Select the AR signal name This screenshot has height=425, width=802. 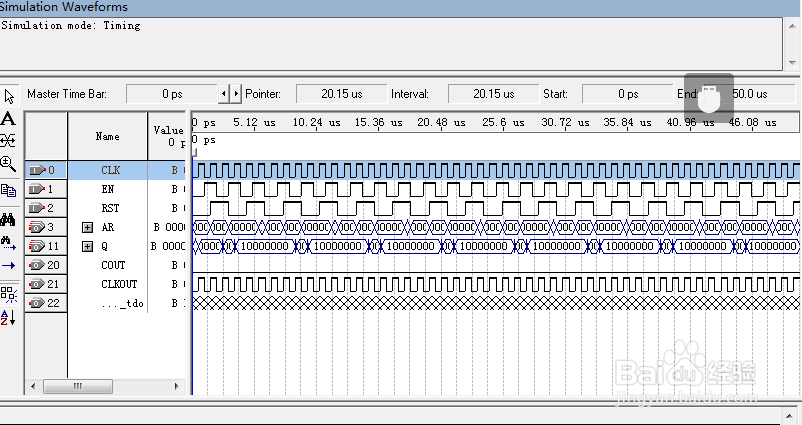107,227
